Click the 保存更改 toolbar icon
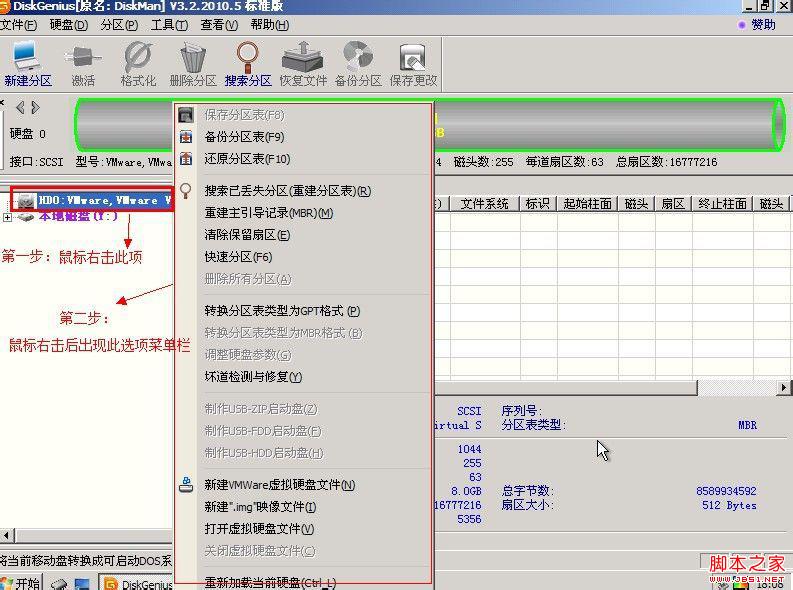Image resolution: width=793 pixels, height=590 pixels. tap(413, 57)
